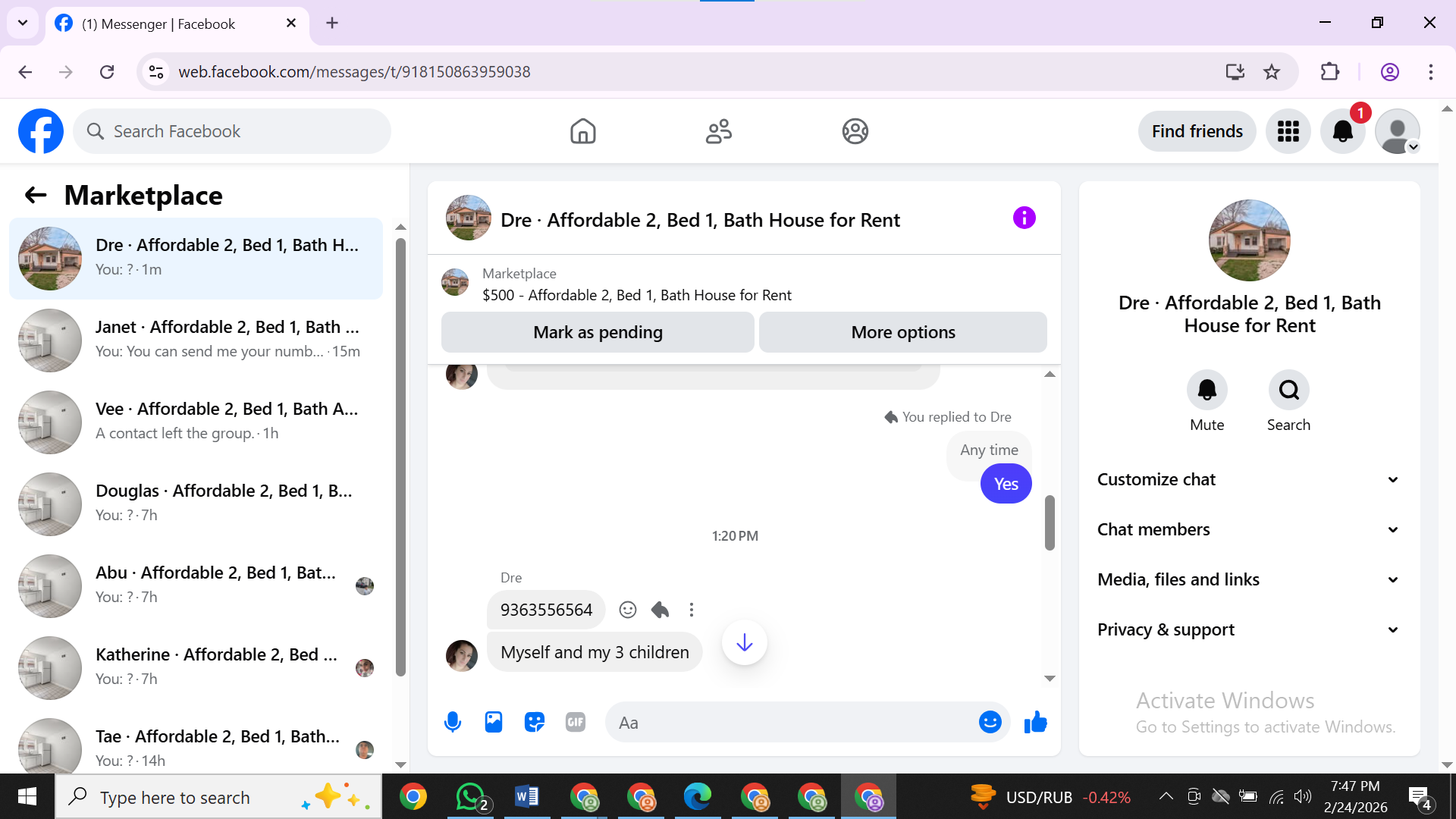React to the 9363556564 message
The height and width of the screenshot is (819, 1456).
click(628, 610)
